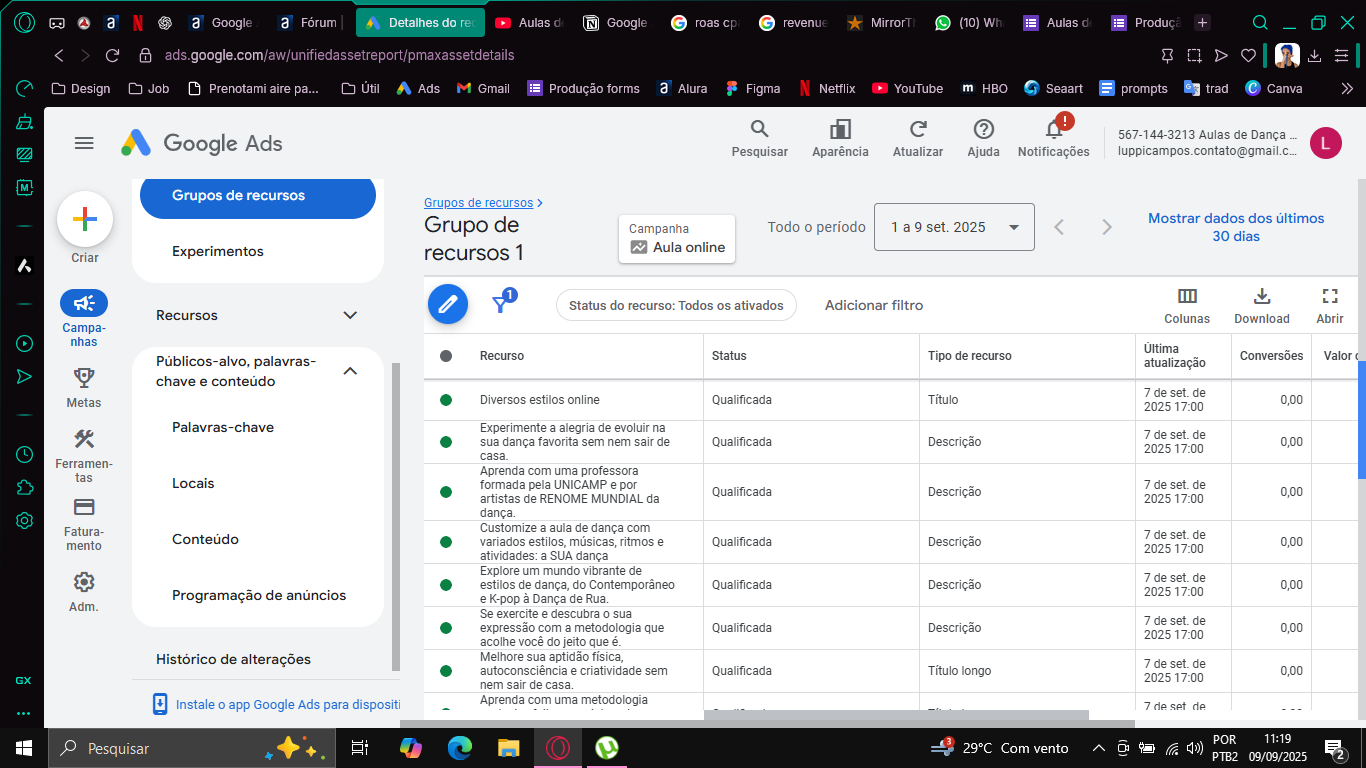Open Palavras-chave nav item
Screen dimensions: 1366x768
tap(223, 427)
